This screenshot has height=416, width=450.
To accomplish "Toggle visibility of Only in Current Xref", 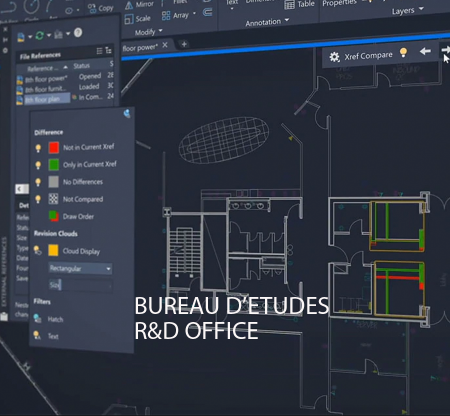I will tap(38, 165).
